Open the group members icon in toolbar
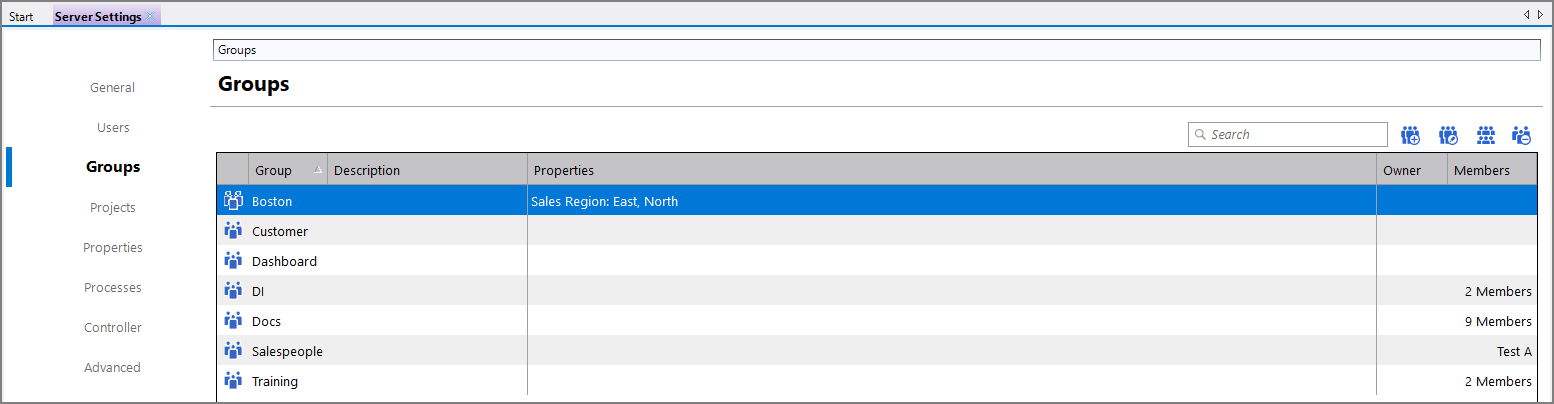The height and width of the screenshot is (404, 1554). (1486, 135)
